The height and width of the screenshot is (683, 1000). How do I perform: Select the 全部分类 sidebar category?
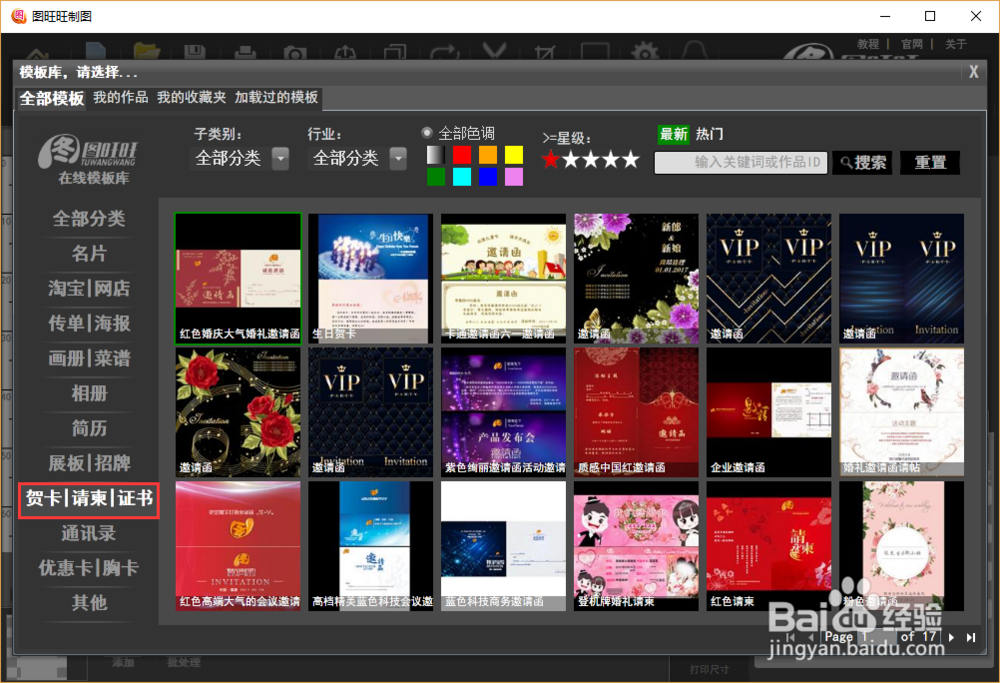point(89,219)
